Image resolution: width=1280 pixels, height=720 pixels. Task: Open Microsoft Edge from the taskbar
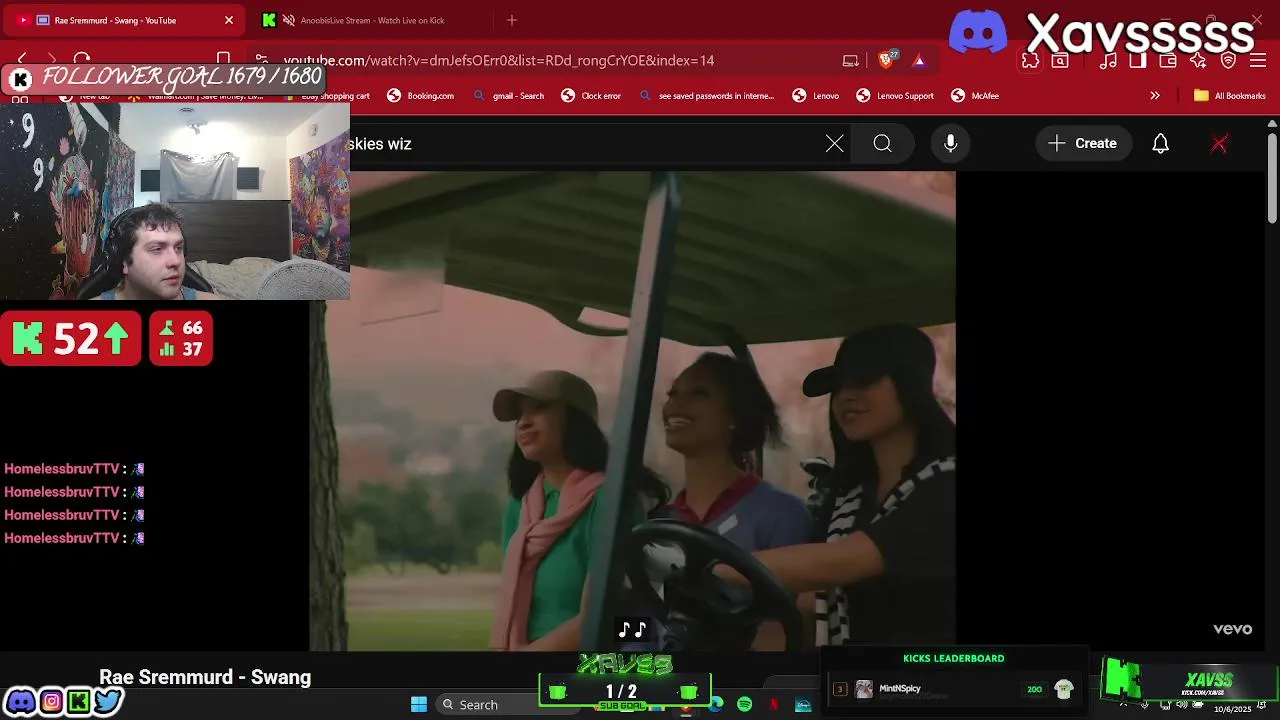(716, 705)
